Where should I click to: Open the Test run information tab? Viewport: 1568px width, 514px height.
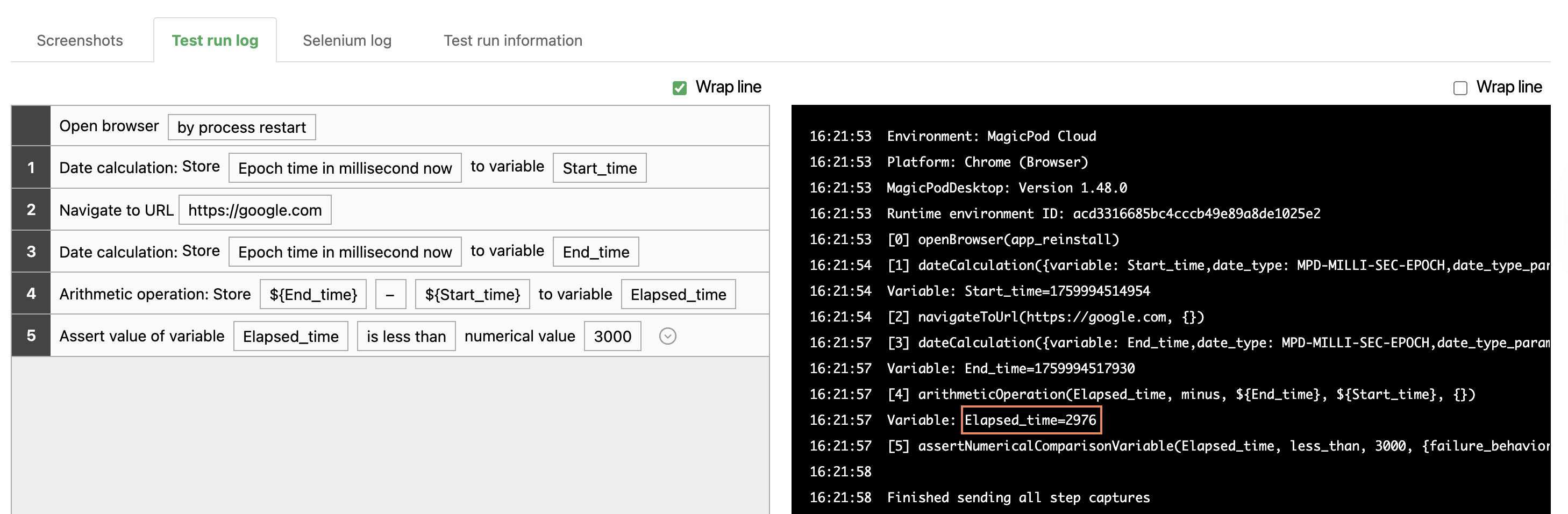512,40
